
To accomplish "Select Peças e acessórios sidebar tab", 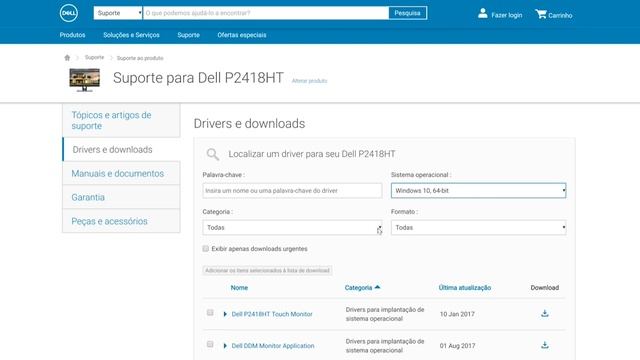I will click(x=121, y=221).
